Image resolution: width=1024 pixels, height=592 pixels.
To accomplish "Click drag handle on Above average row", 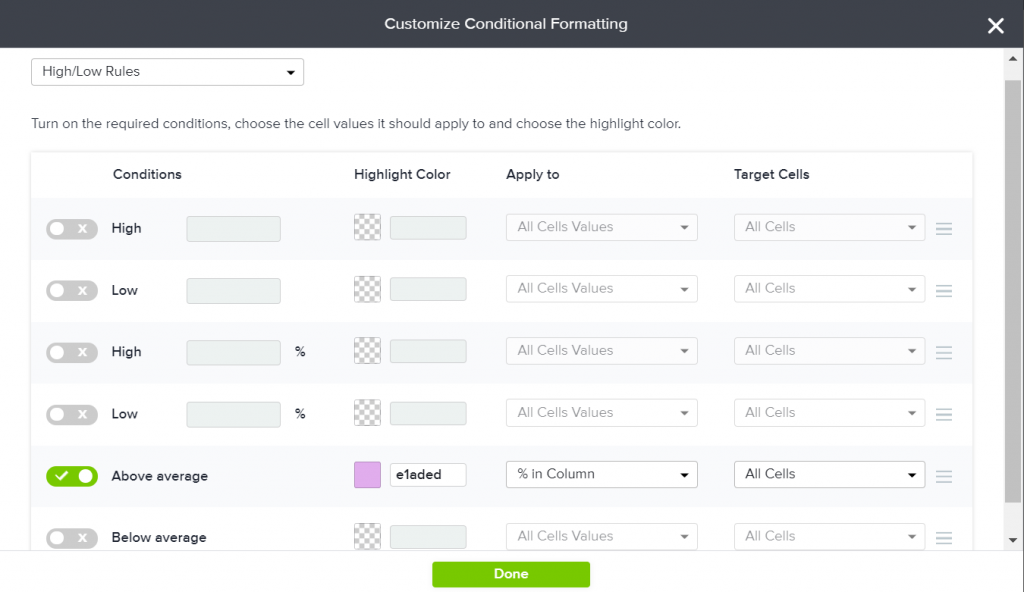I will 943,477.
